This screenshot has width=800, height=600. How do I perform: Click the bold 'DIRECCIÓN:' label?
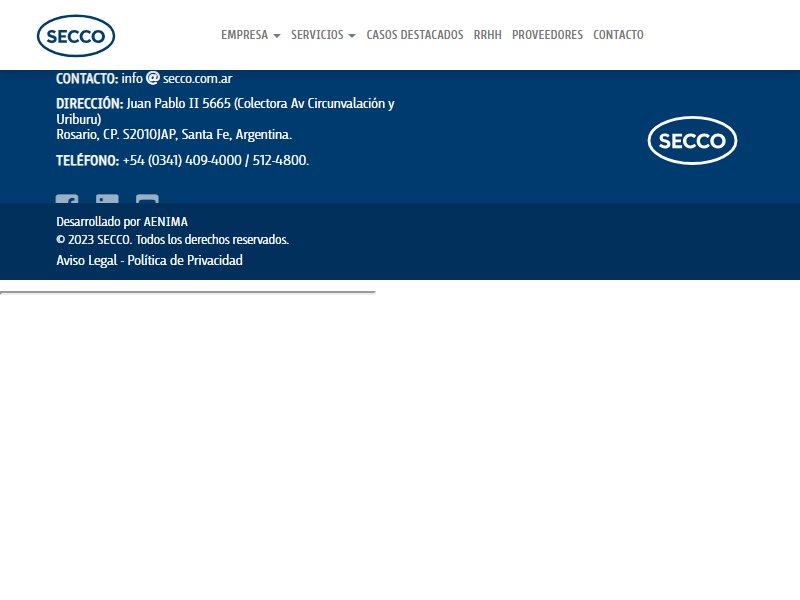pyautogui.click(x=90, y=104)
